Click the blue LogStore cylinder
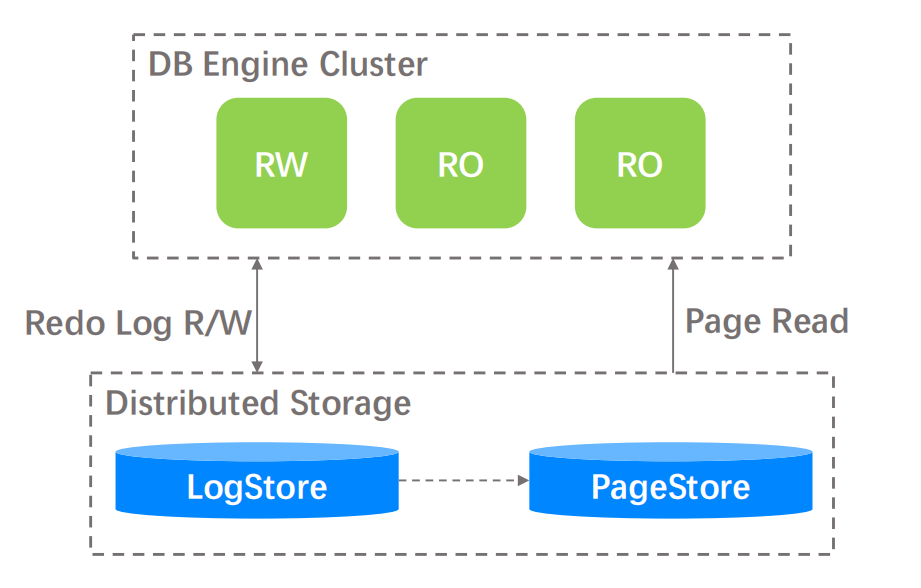Image resolution: width=921 pixels, height=588 pixels. click(x=257, y=487)
